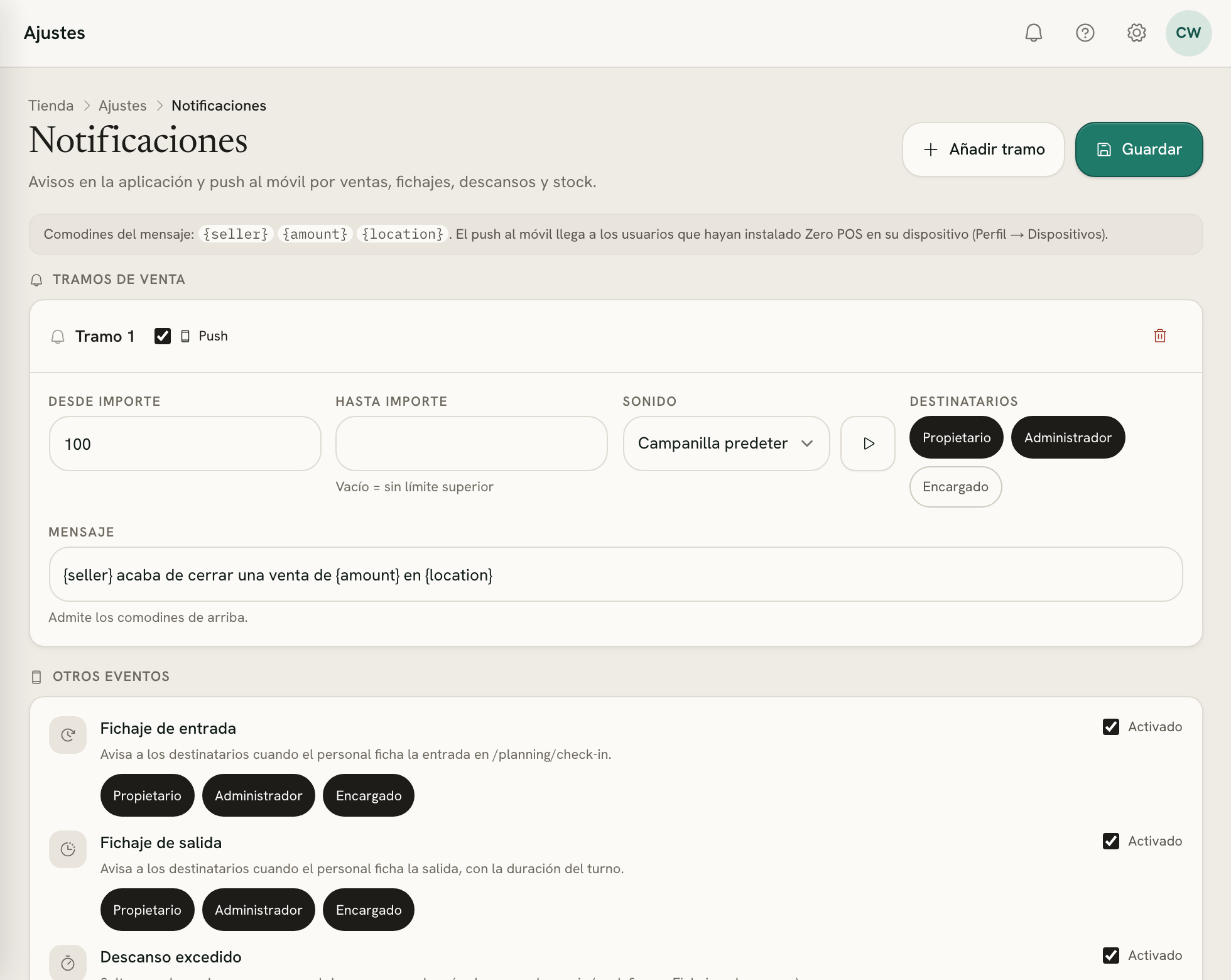The image size is (1231, 980).
Task: Toggle the Push checkbox for Tramo 1
Action: (x=163, y=336)
